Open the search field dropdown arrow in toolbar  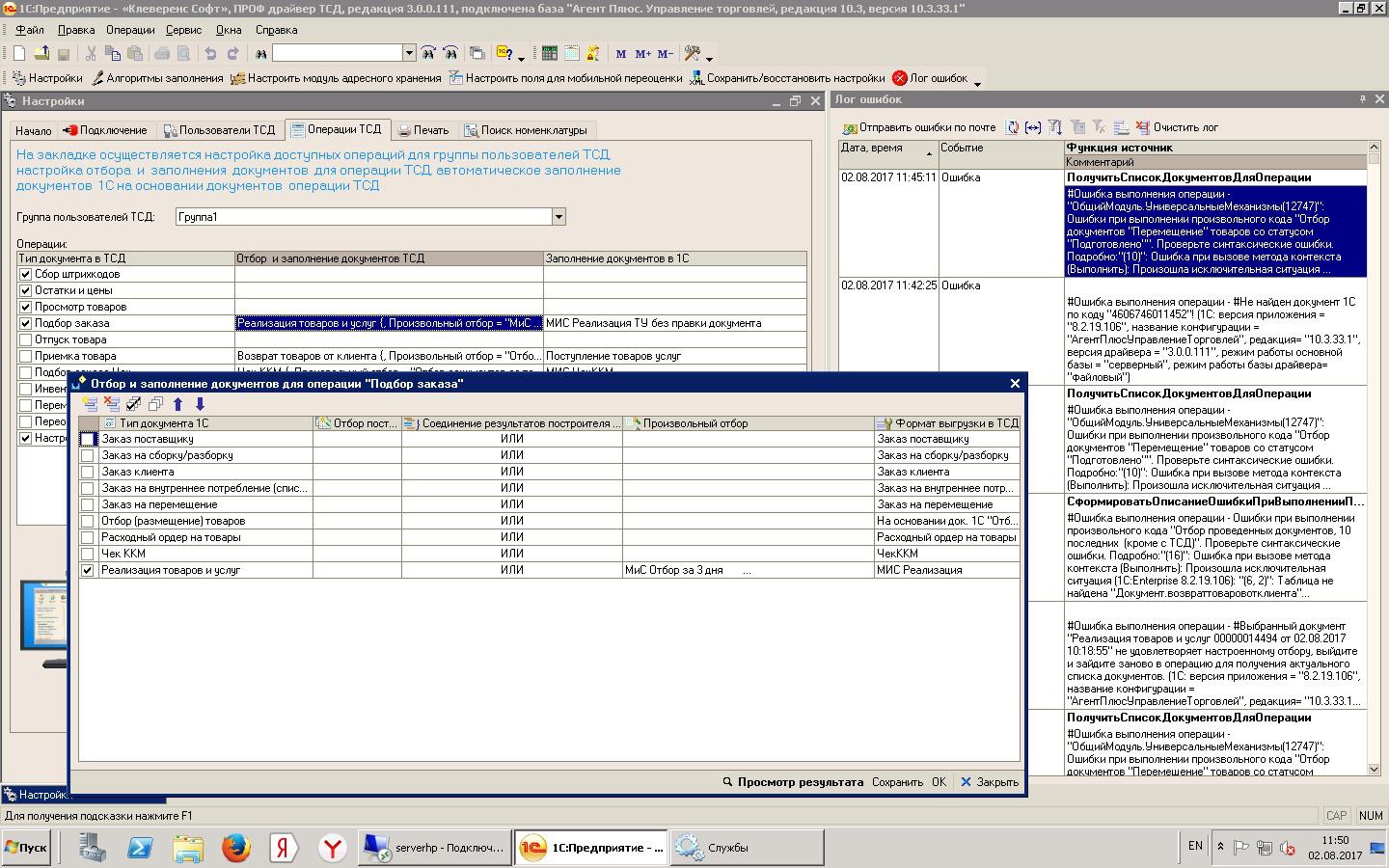pyautogui.click(x=409, y=53)
